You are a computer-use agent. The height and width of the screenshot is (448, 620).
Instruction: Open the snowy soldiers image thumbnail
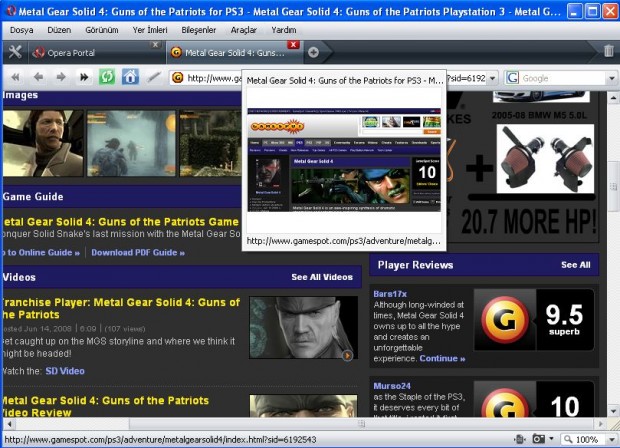131,143
